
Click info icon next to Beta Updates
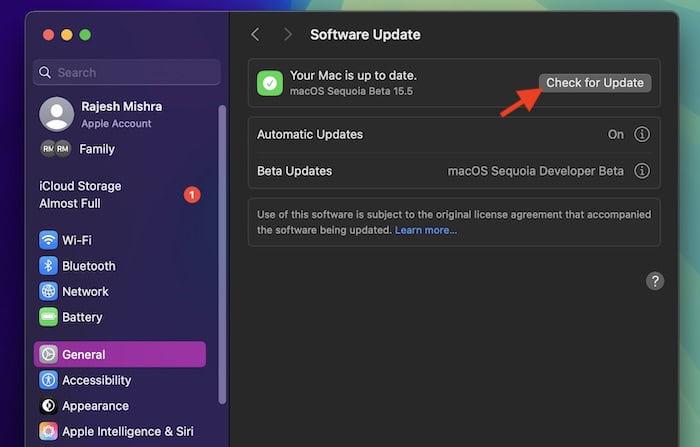(x=642, y=171)
